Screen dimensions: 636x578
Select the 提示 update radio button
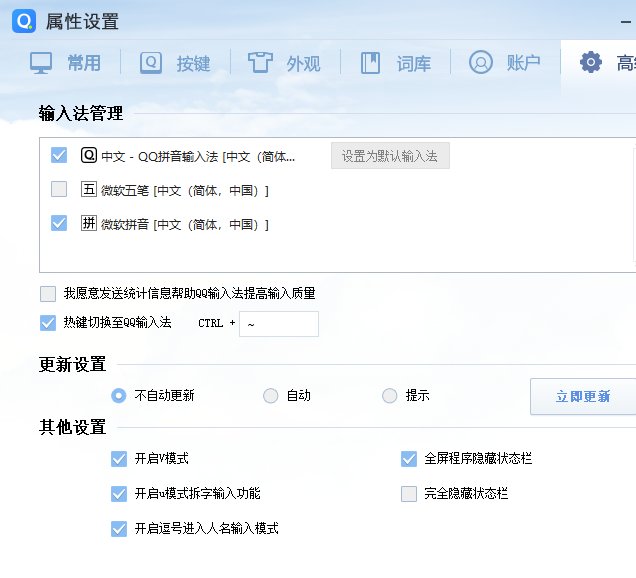[x=390, y=396]
